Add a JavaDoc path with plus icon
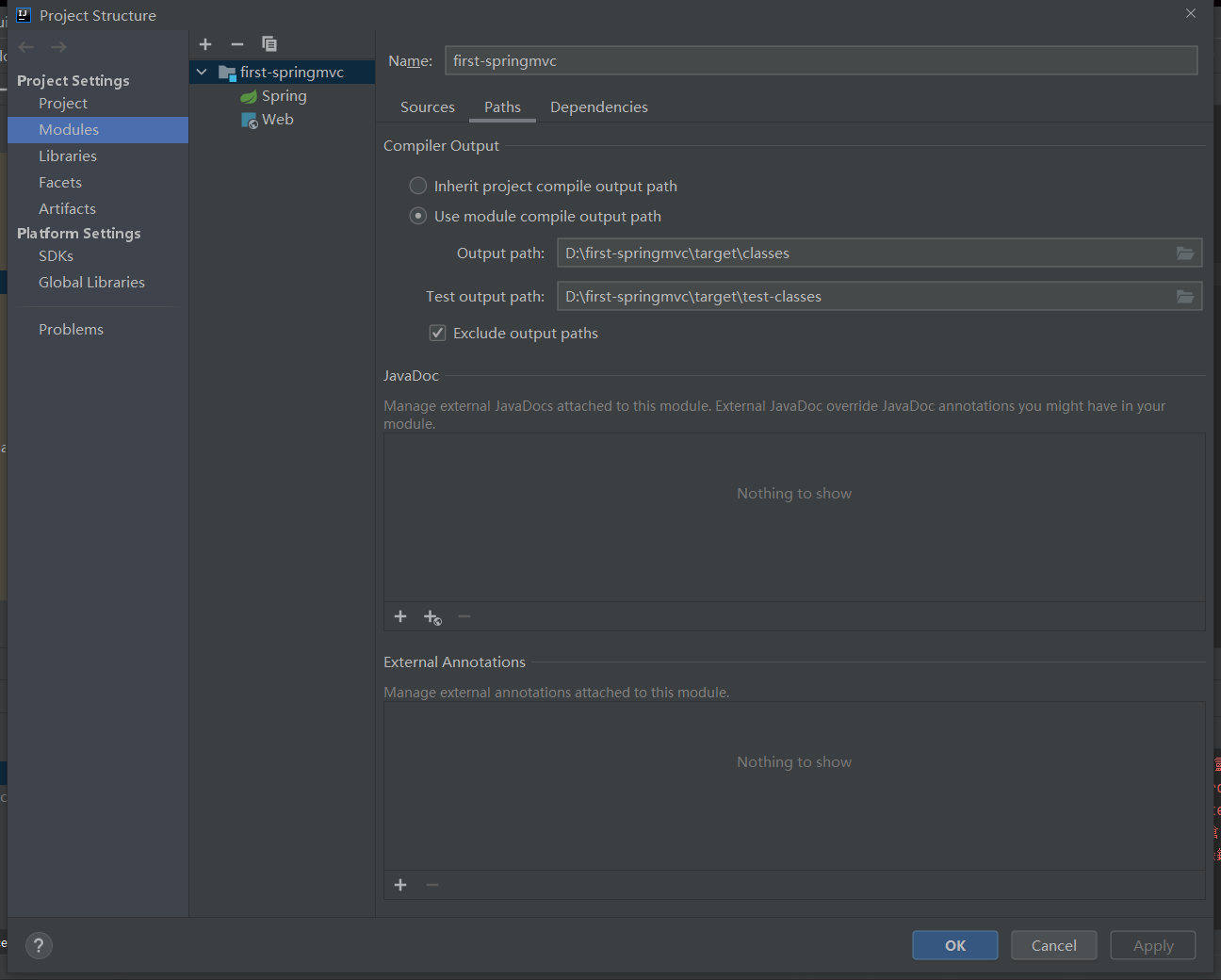The image size is (1221, 980). [400, 616]
